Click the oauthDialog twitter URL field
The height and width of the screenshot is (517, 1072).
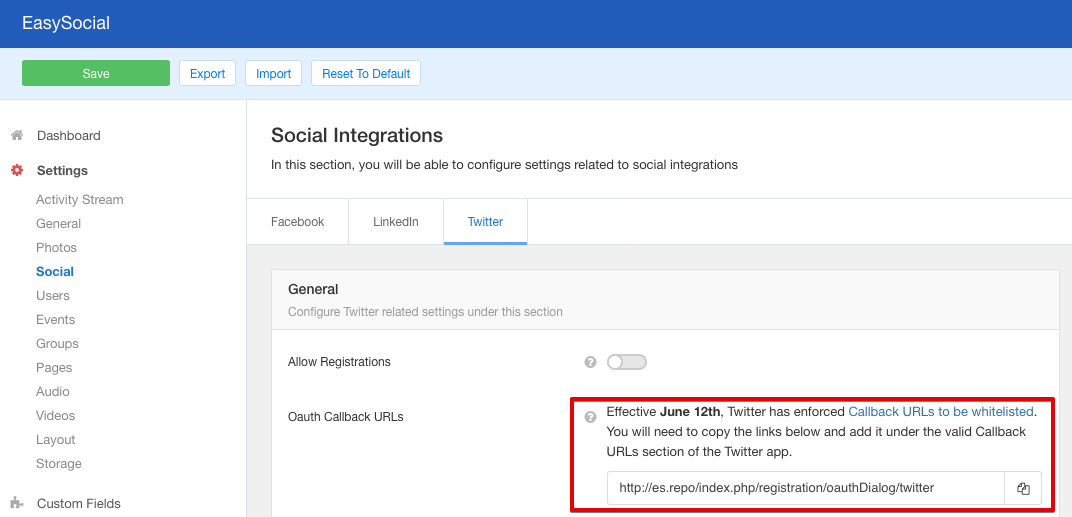click(805, 488)
